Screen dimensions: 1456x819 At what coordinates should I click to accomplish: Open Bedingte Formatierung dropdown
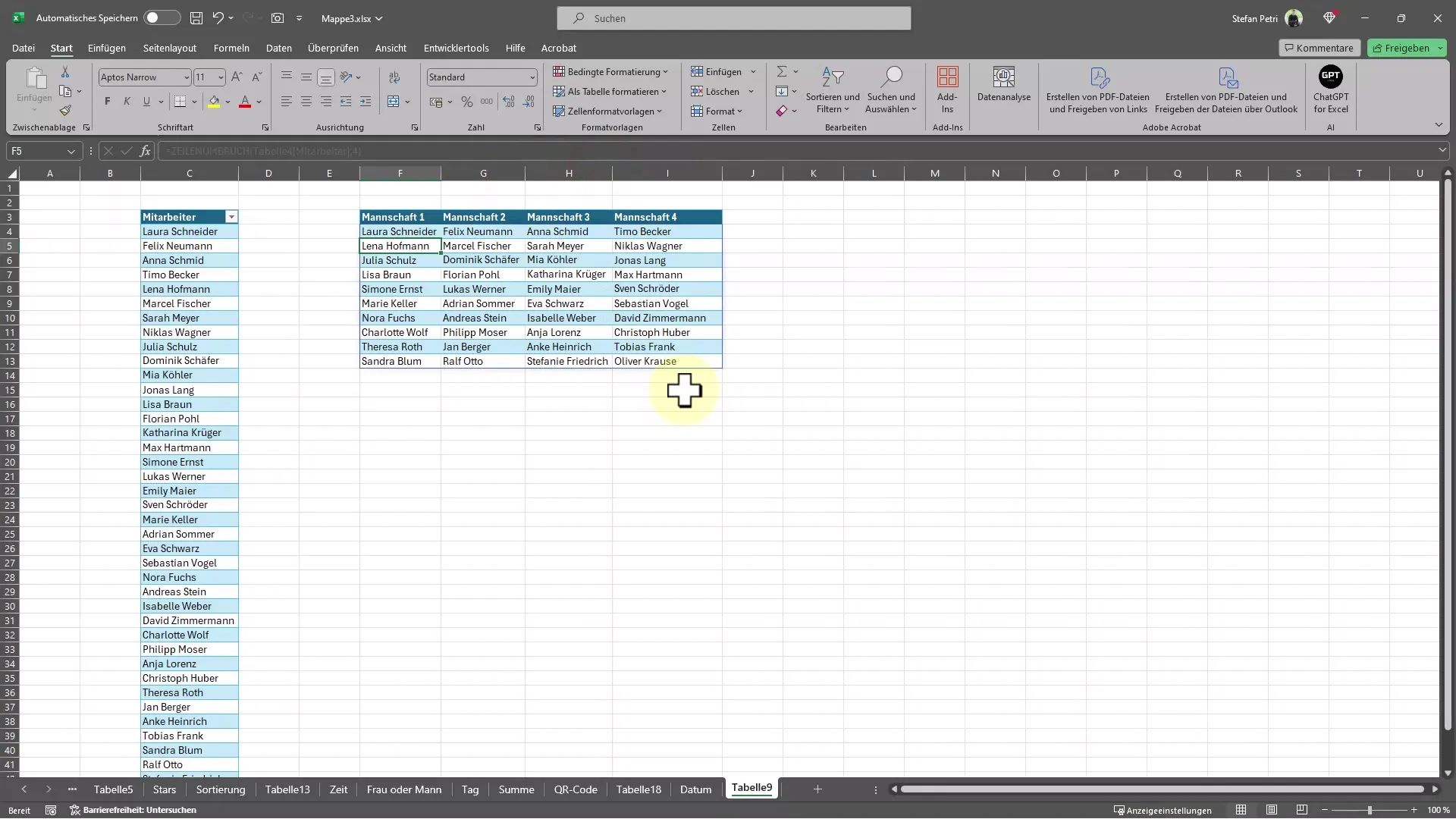pos(610,72)
